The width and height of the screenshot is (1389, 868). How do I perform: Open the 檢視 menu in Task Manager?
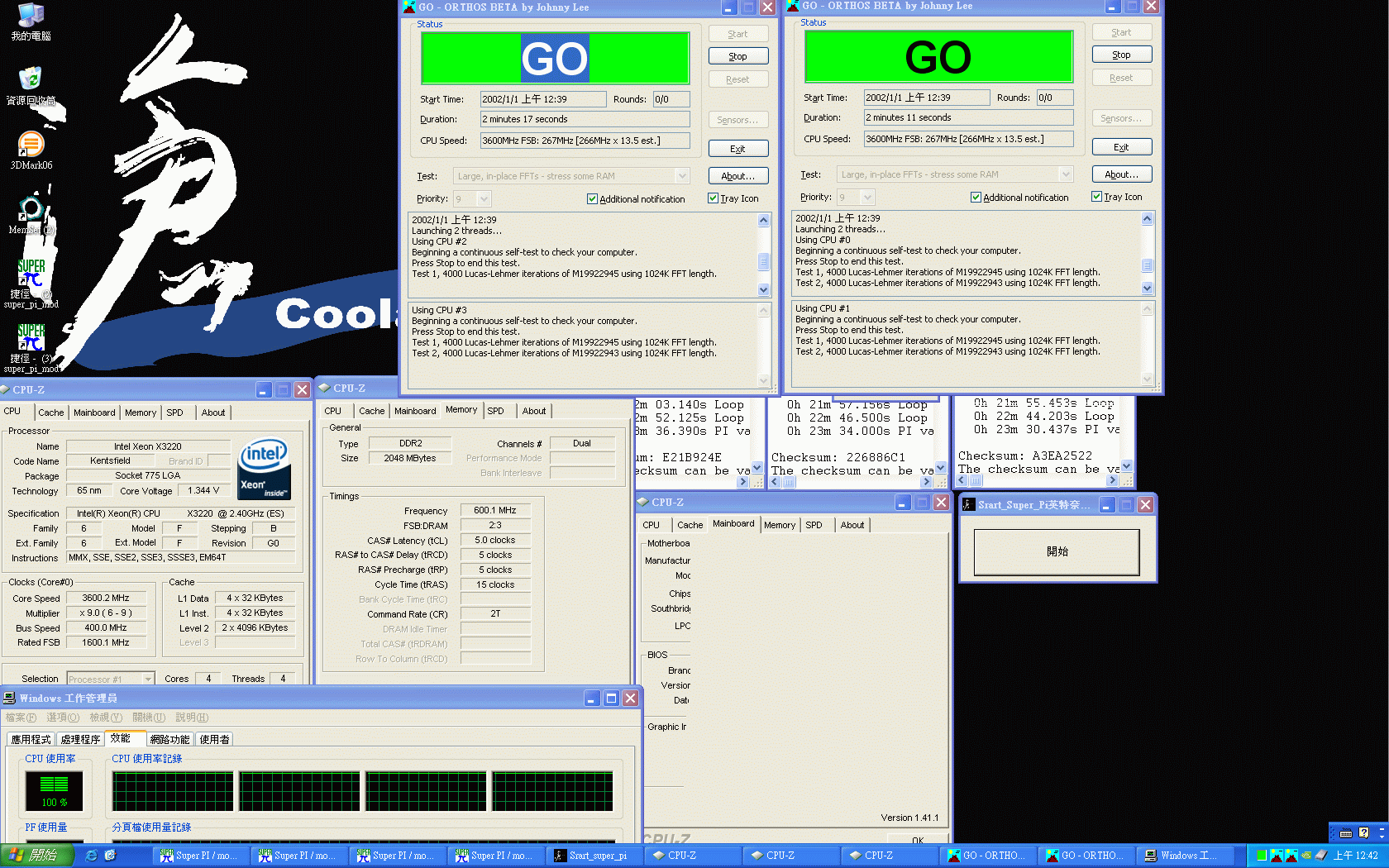(x=106, y=718)
